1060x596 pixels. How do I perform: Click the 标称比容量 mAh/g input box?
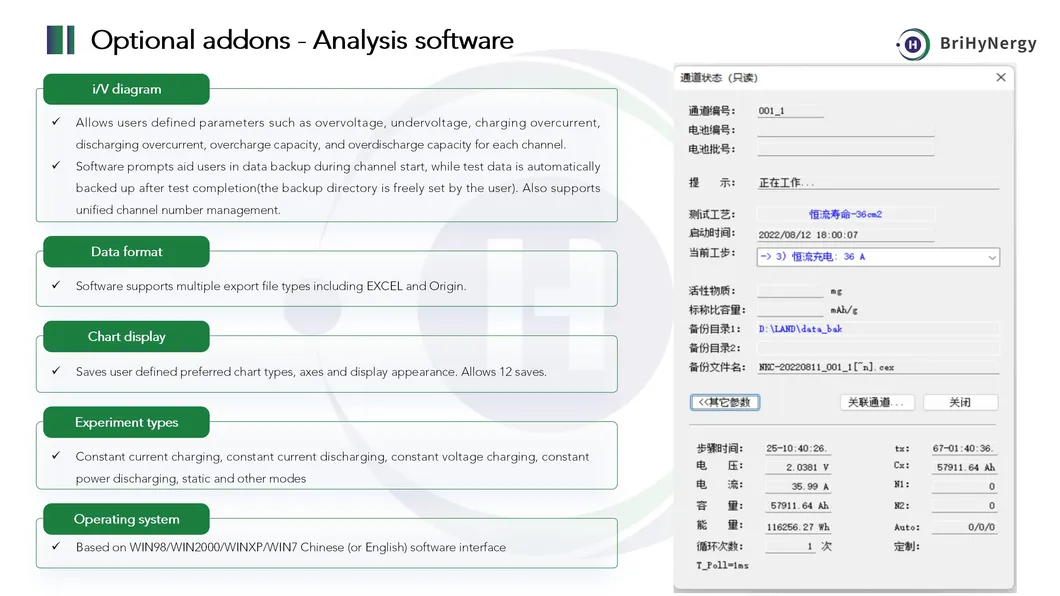point(790,310)
